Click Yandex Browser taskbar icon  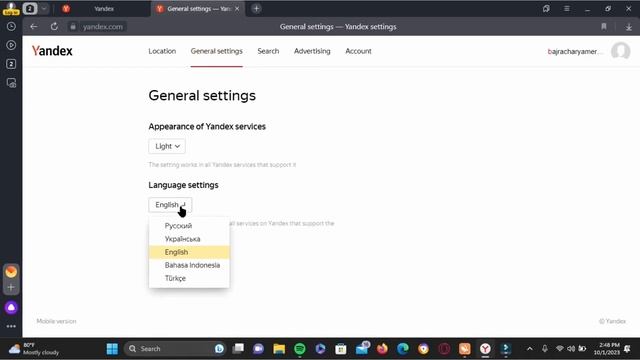(x=485, y=349)
